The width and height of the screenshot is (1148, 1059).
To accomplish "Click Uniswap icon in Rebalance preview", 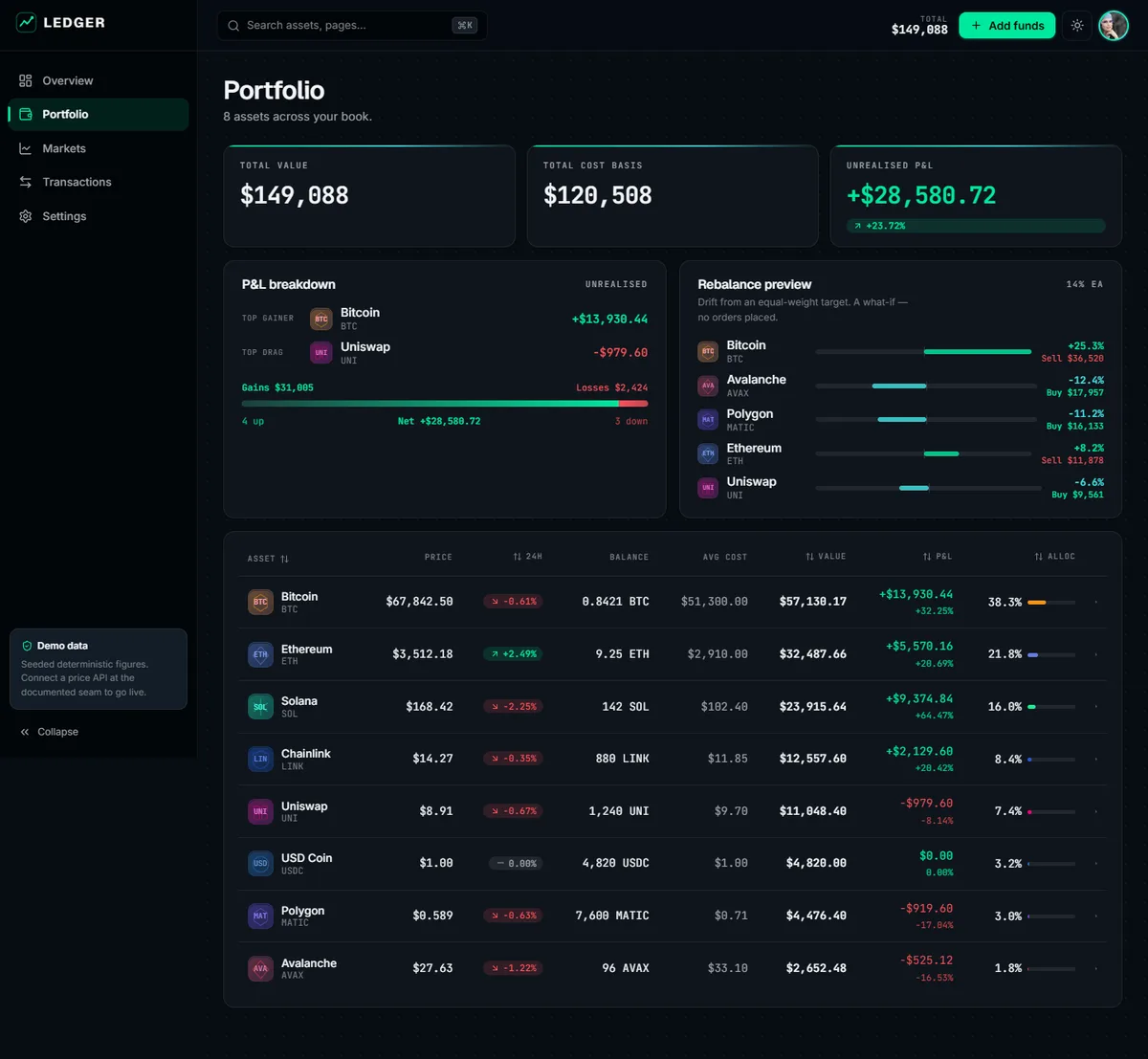I will [708, 488].
